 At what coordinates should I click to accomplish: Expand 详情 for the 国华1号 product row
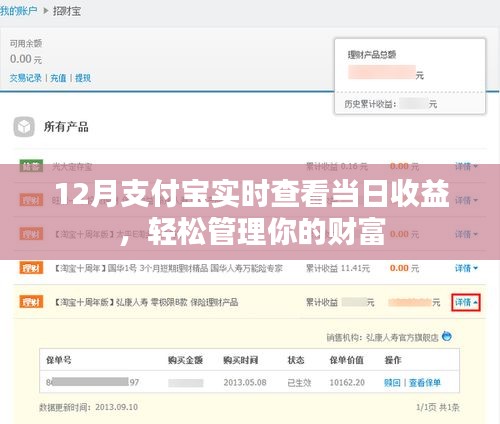coord(466,268)
